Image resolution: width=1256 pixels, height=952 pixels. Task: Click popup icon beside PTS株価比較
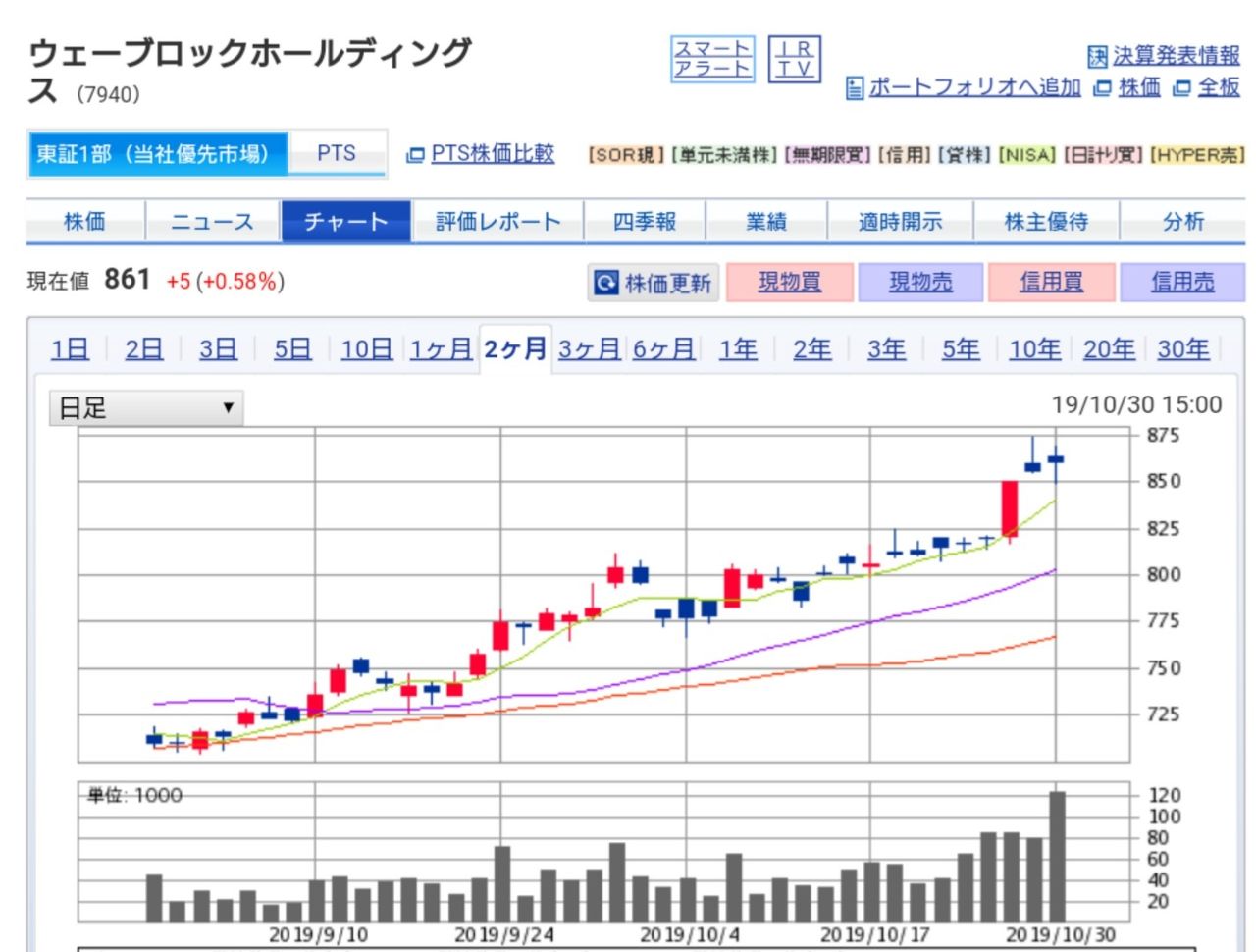[x=416, y=155]
